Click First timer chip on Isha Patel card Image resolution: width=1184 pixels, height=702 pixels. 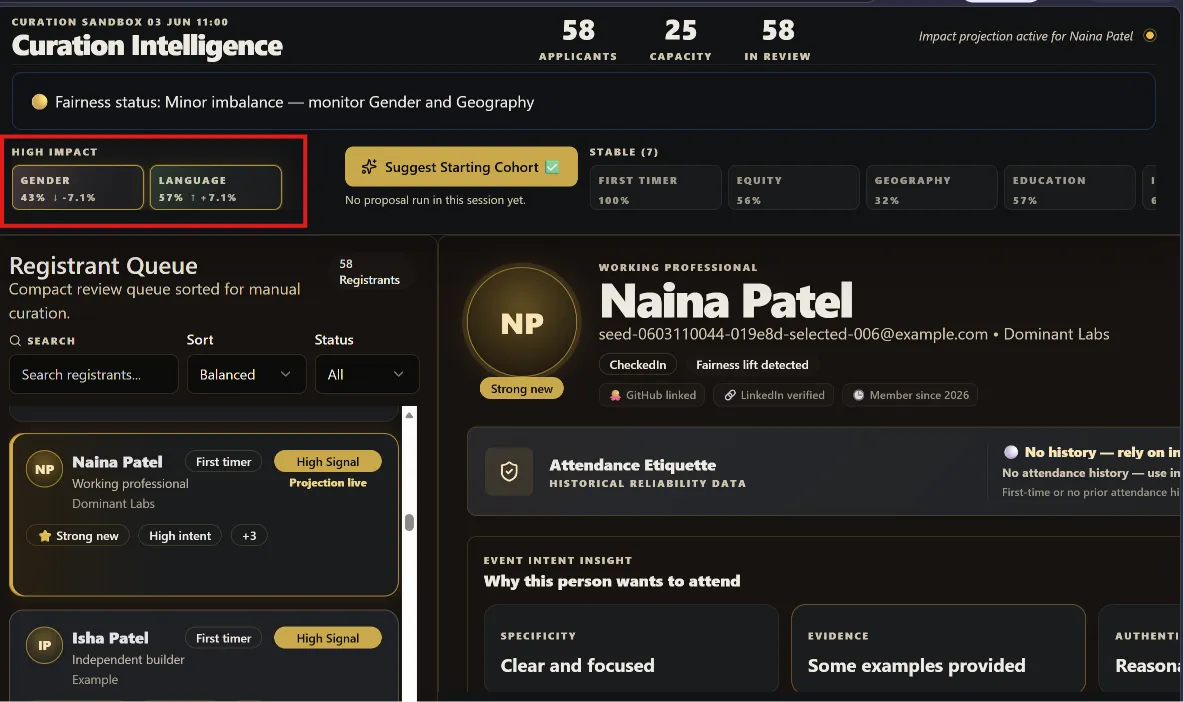click(224, 638)
